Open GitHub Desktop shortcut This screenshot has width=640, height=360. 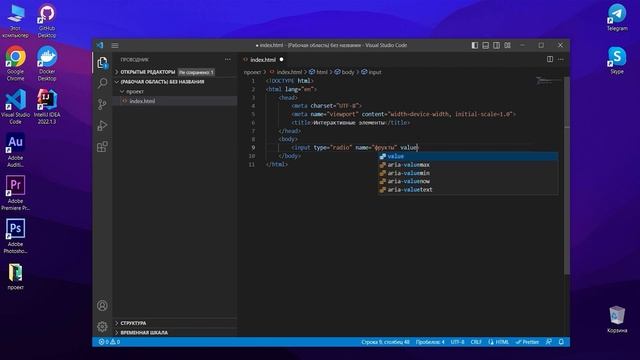click(47, 20)
